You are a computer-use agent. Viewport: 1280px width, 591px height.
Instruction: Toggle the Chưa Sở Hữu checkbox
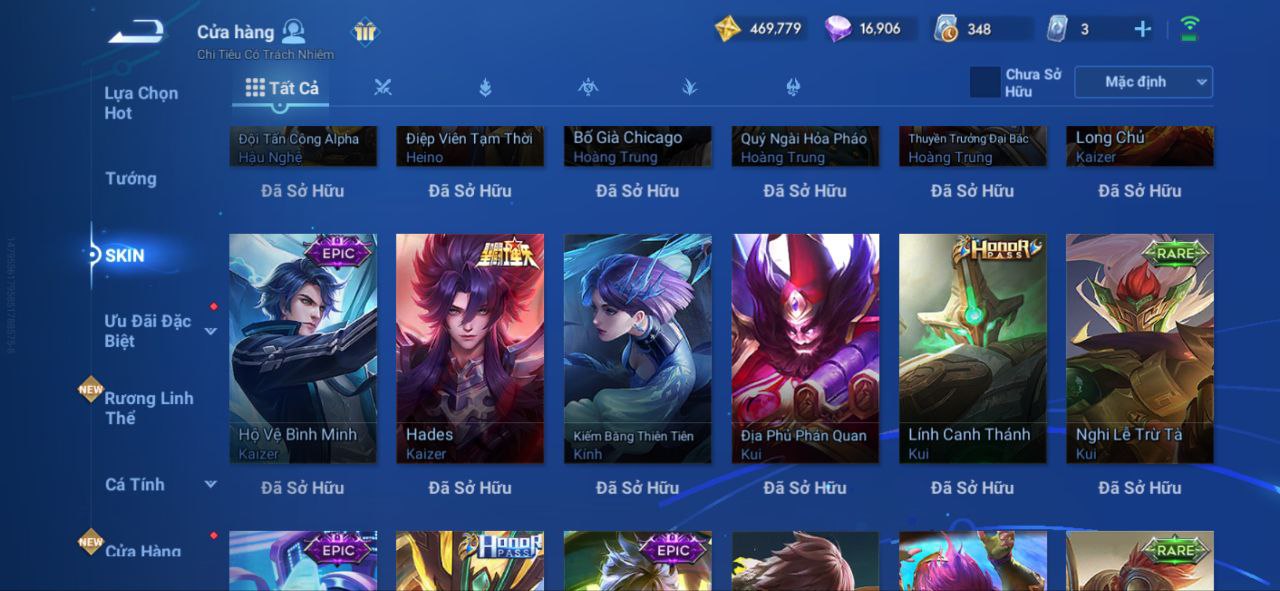click(x=985, y=83)
